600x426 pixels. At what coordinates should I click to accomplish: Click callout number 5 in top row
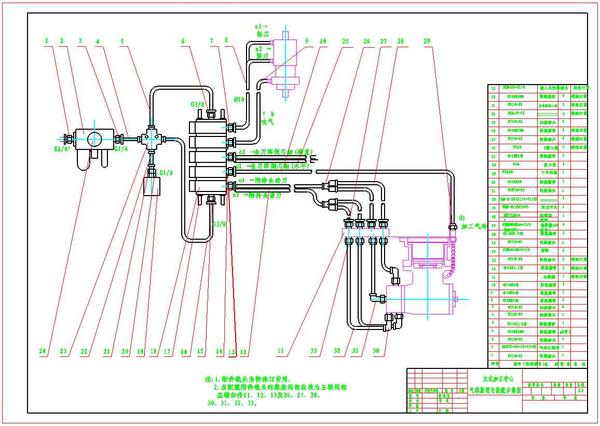click(x=122, y=41)
